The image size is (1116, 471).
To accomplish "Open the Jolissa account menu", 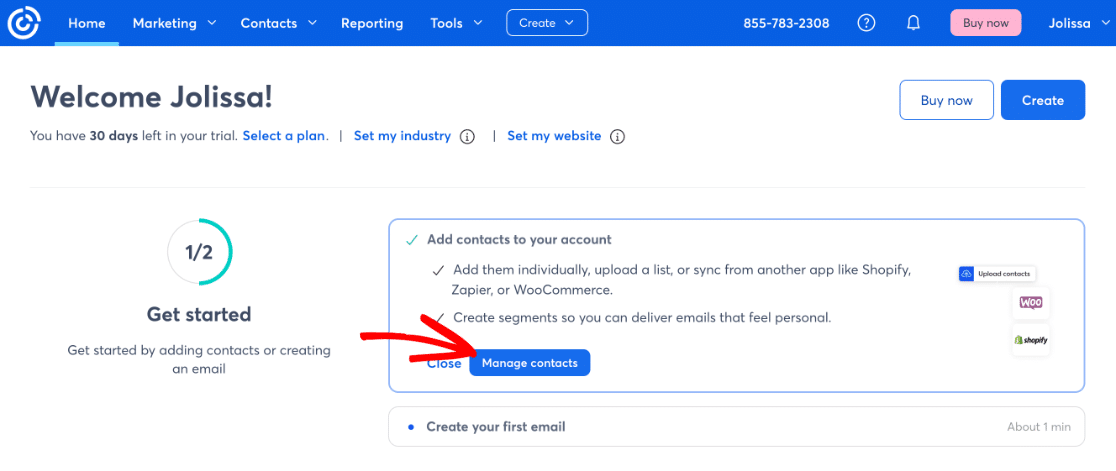I will (1080, 23).
